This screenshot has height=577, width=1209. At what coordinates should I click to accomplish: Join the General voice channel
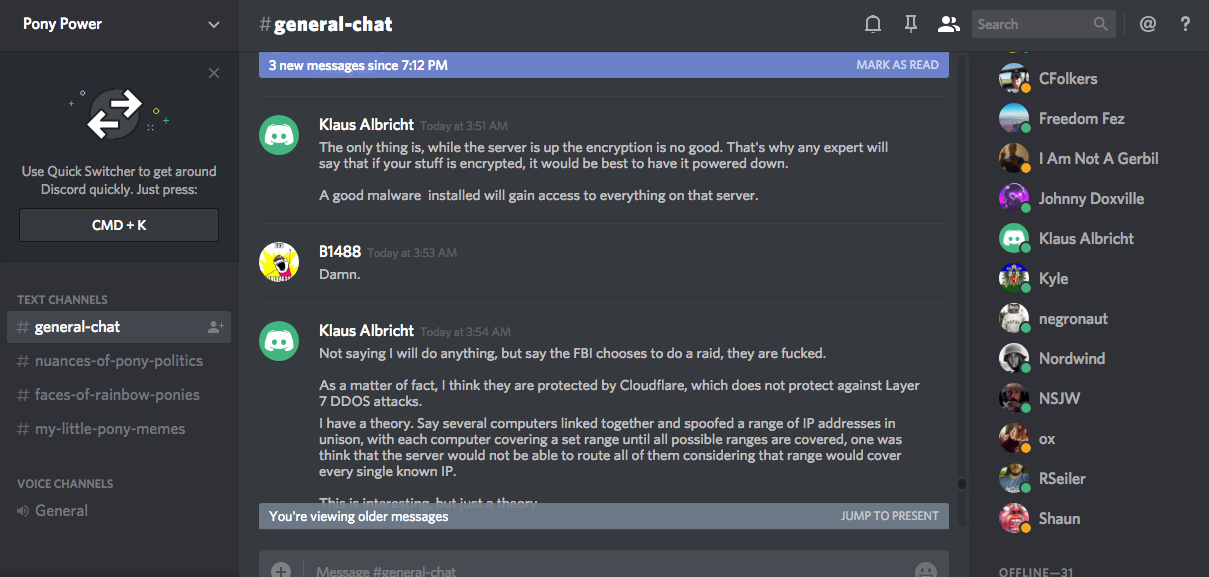coord(61,511)
